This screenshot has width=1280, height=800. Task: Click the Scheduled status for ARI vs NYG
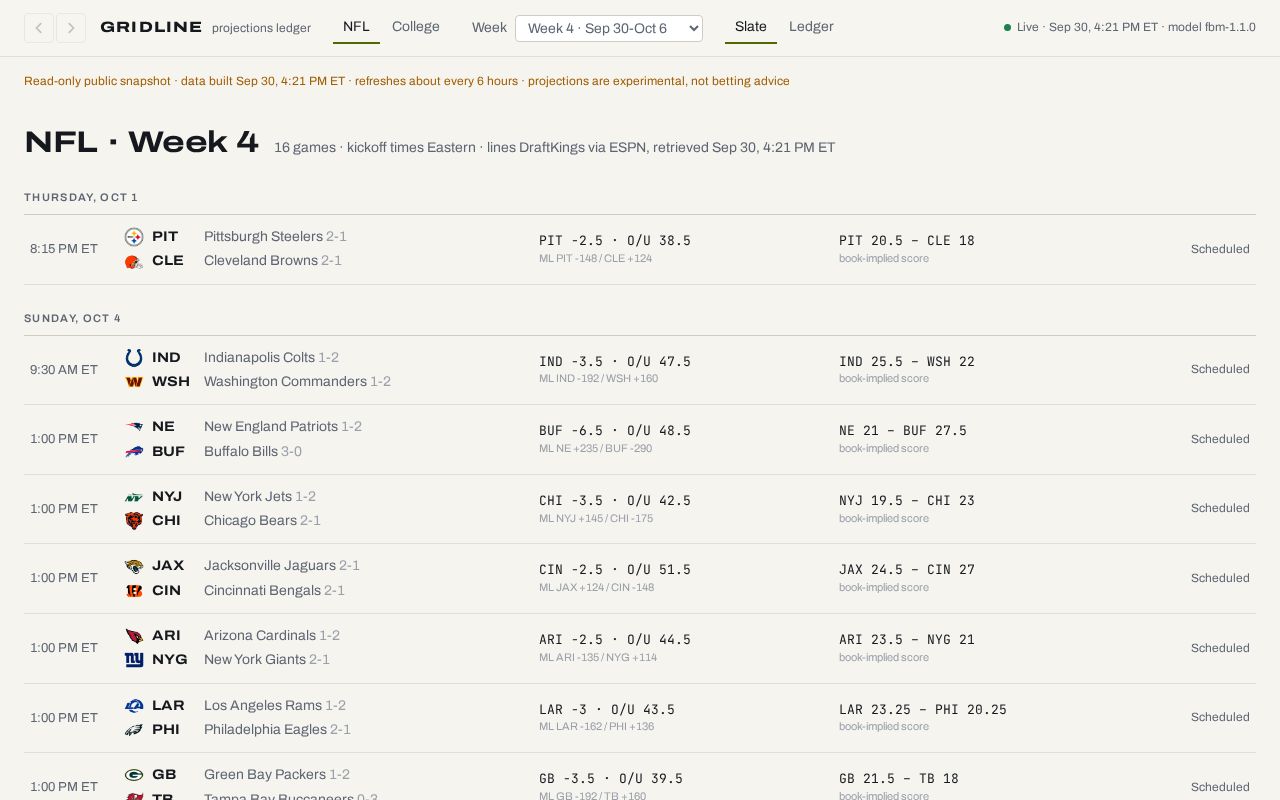(x=1220, y=648)
